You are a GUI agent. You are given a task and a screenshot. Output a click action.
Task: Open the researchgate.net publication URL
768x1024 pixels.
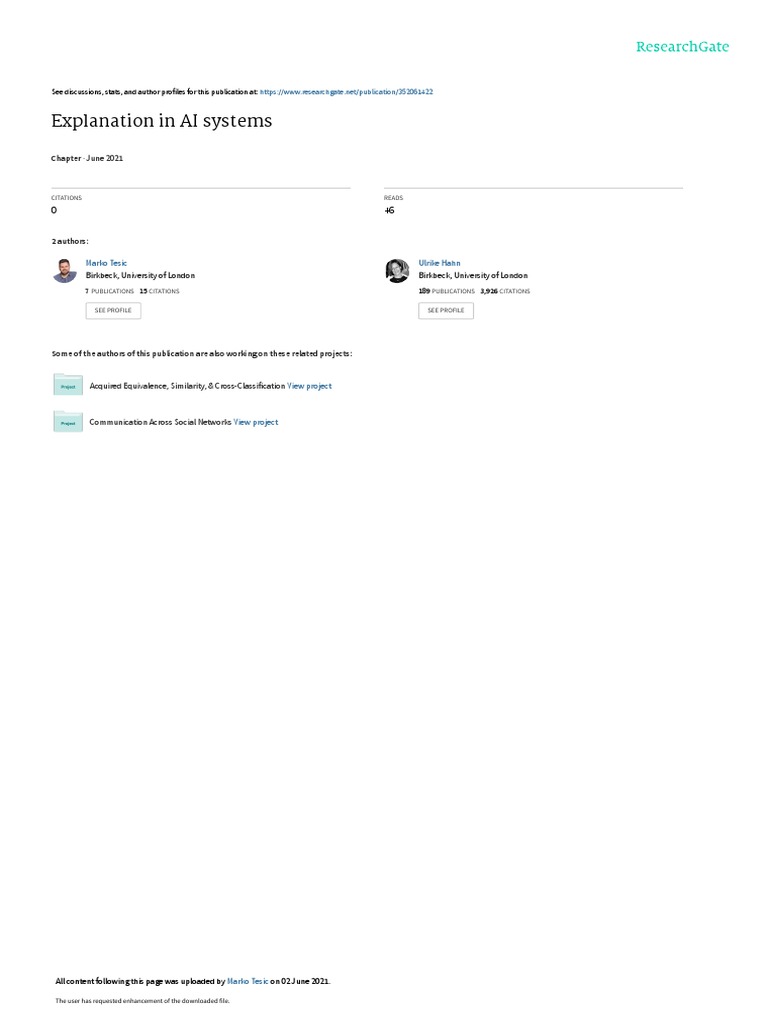pyautogui.click(x=346, y=92)
